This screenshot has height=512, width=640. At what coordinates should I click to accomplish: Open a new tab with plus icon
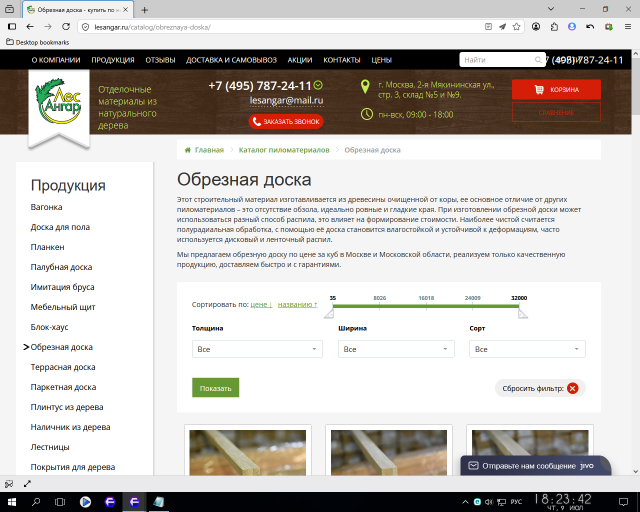point(144,10)
